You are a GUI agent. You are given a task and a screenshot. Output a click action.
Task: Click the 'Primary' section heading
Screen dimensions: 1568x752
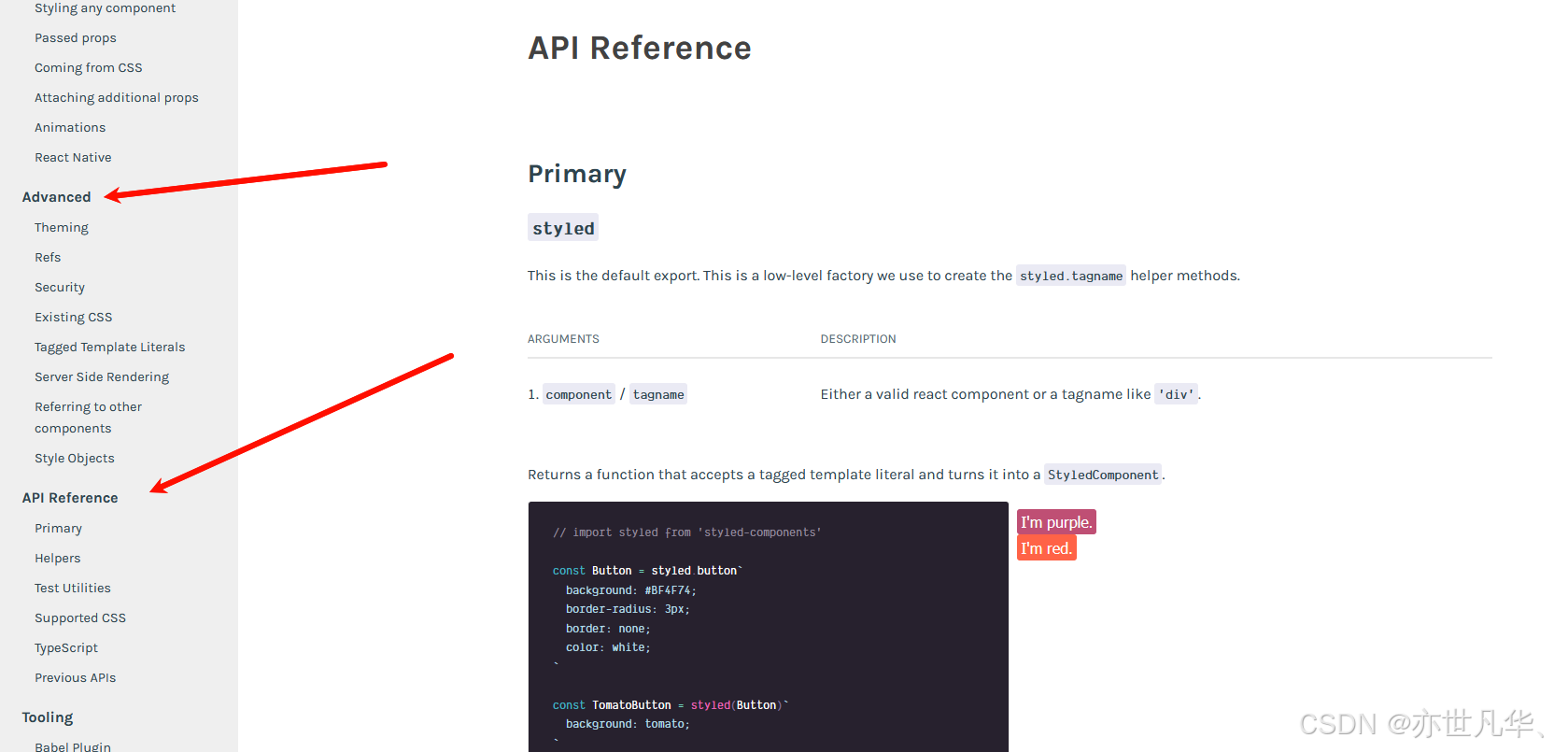point(577,174)
